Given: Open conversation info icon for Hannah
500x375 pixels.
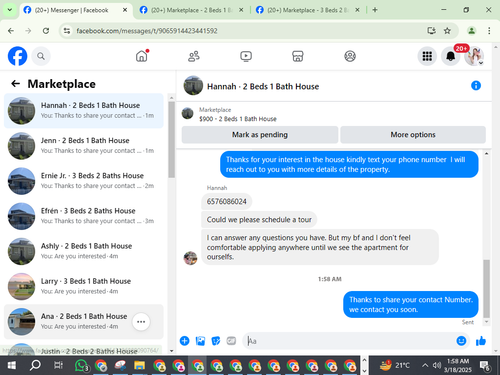Looking at the screenshot, I should click(x=476, y=86).
